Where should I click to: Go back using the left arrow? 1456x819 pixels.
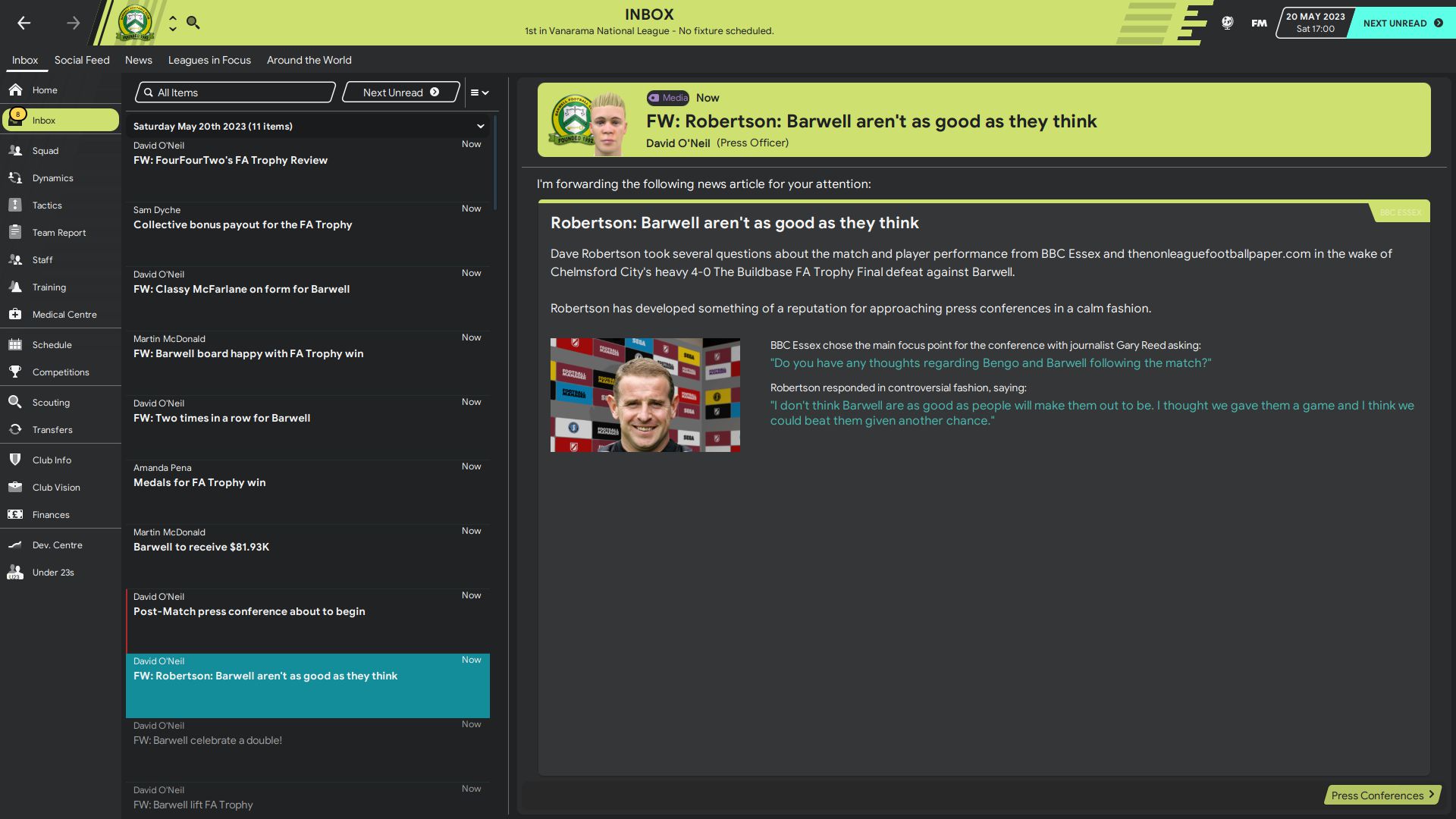(24, 23)
